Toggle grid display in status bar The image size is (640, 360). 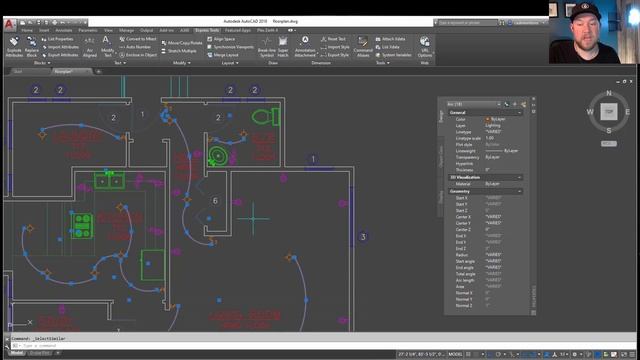point(468,354)
